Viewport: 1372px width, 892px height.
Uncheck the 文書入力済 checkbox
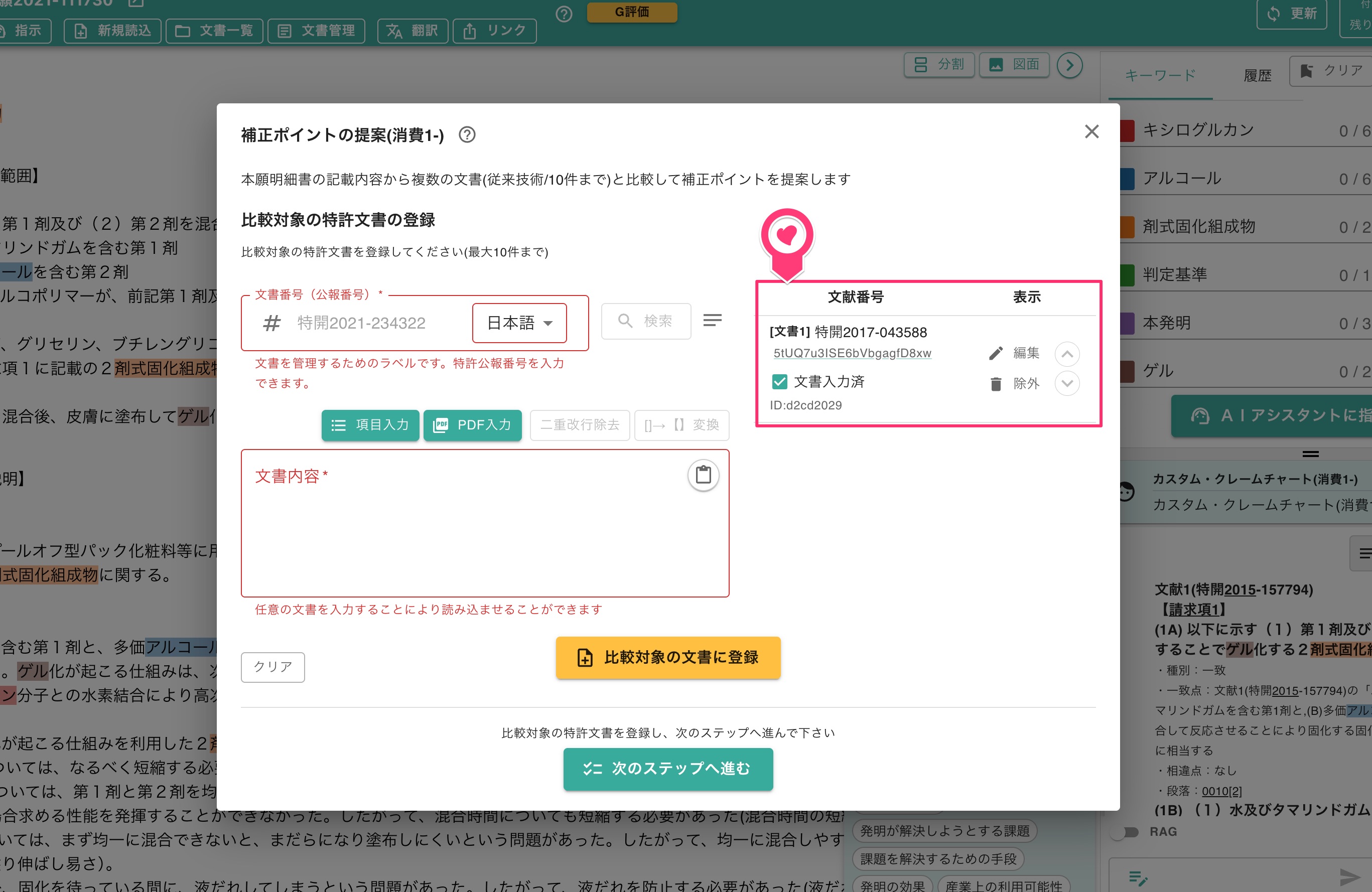pos(779,381)
